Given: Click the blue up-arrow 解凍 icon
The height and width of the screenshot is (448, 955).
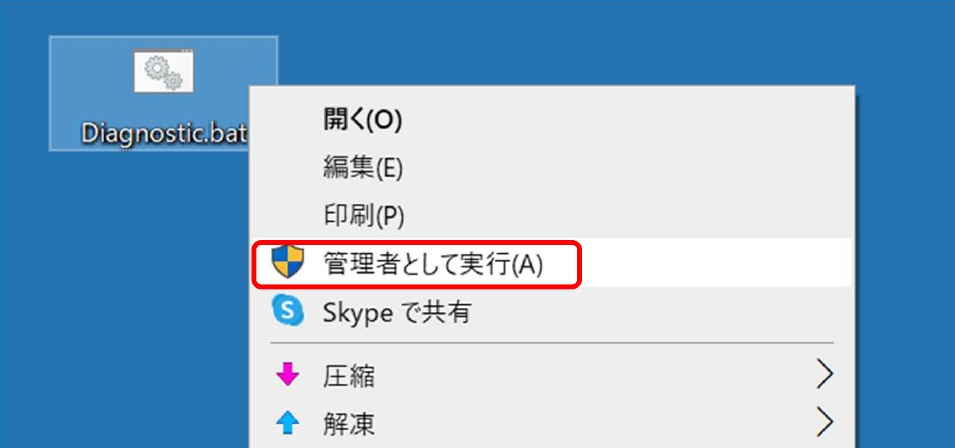Looking at the screenshot, I should point(287,424).
